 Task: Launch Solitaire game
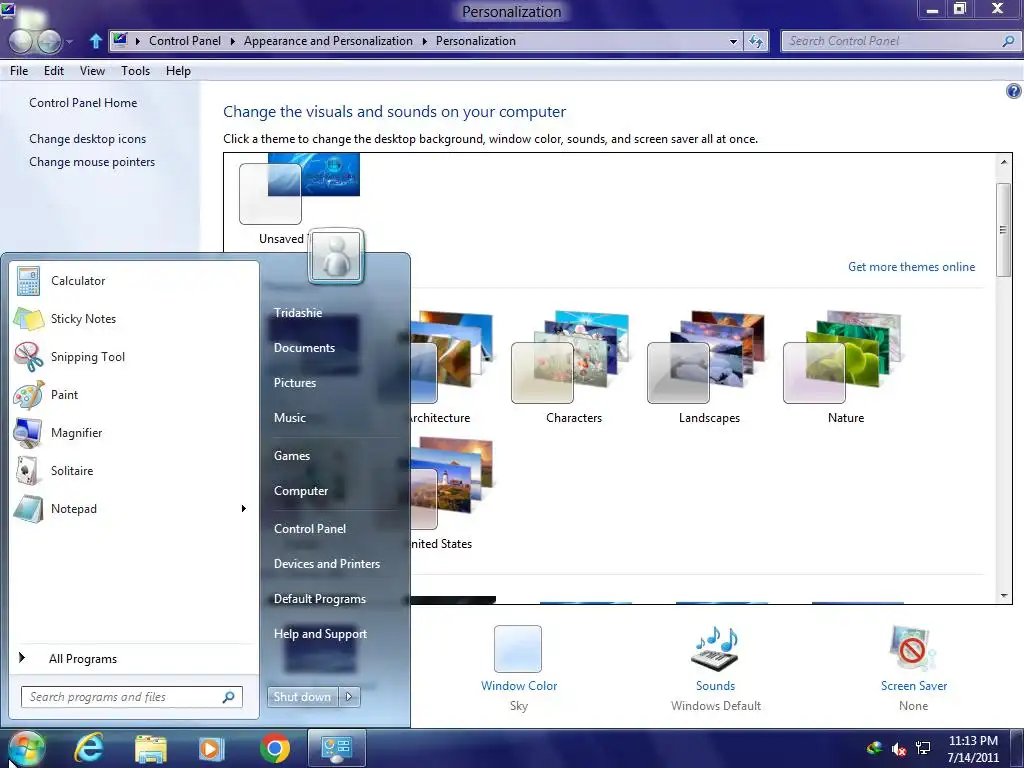pos(134,471)
